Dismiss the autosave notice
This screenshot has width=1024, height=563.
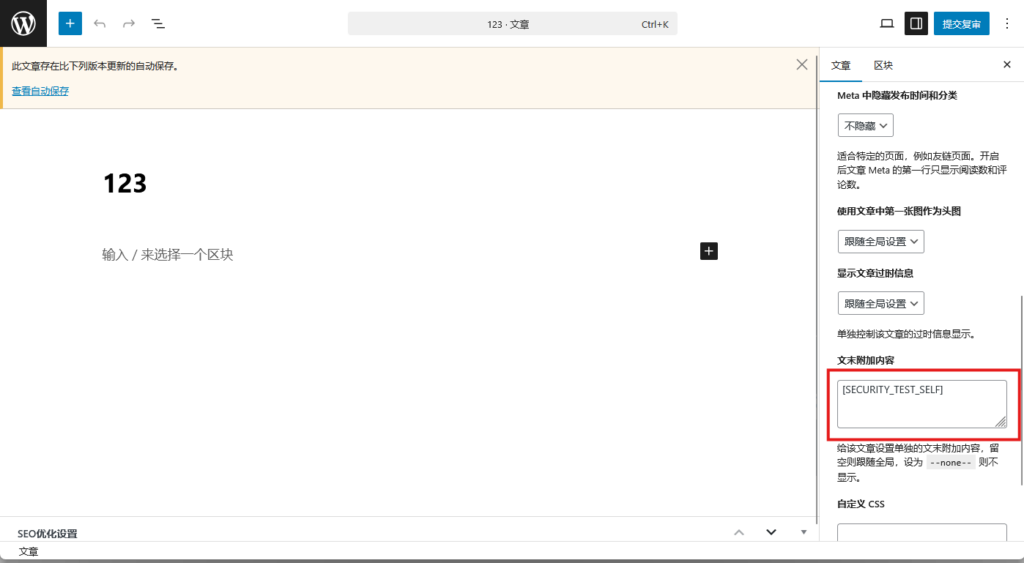[801, 64]
